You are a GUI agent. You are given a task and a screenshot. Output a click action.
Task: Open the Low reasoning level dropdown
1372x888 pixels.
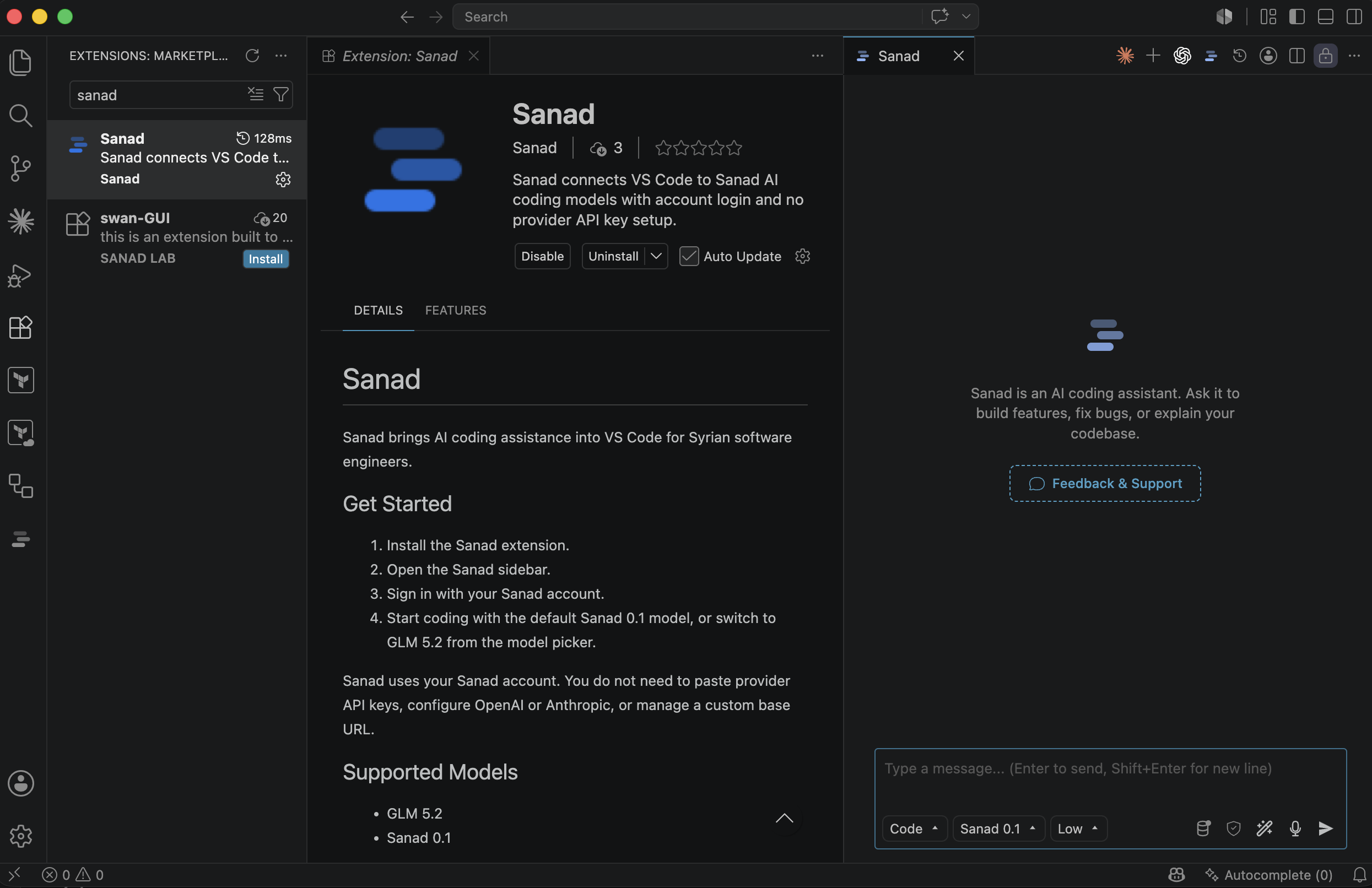click(x=1078, y=829)
